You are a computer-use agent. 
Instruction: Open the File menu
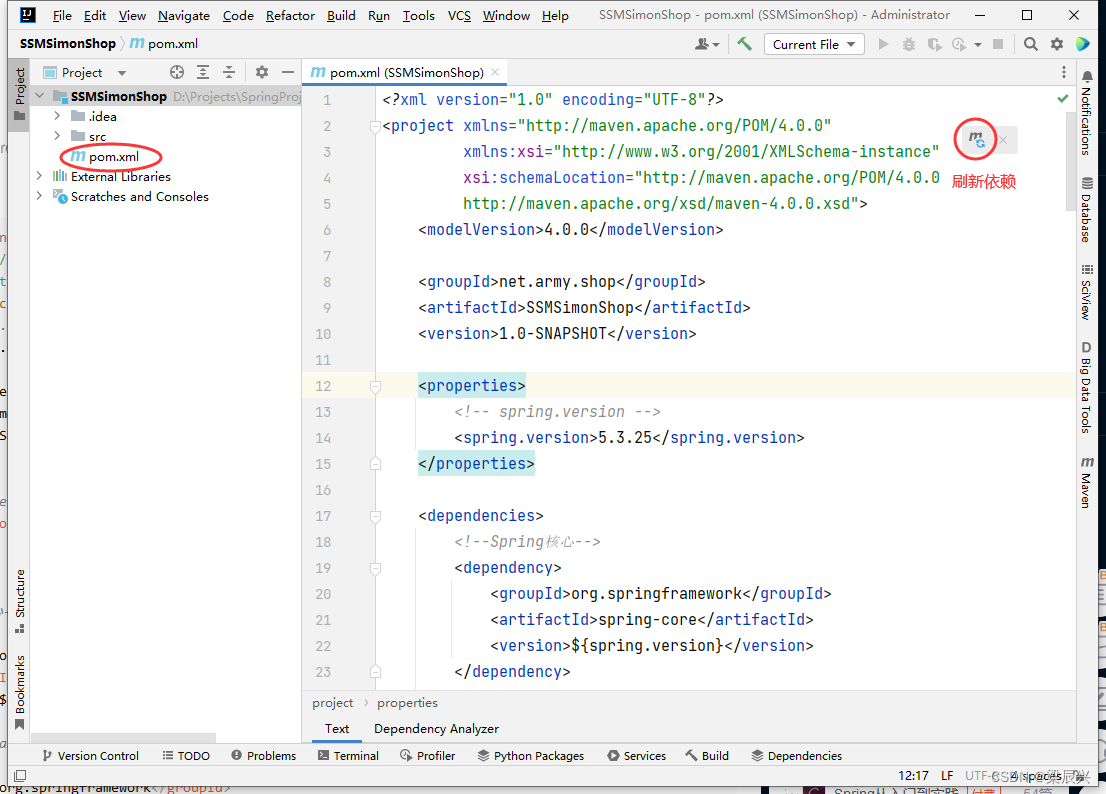click(x=62, y=16)
